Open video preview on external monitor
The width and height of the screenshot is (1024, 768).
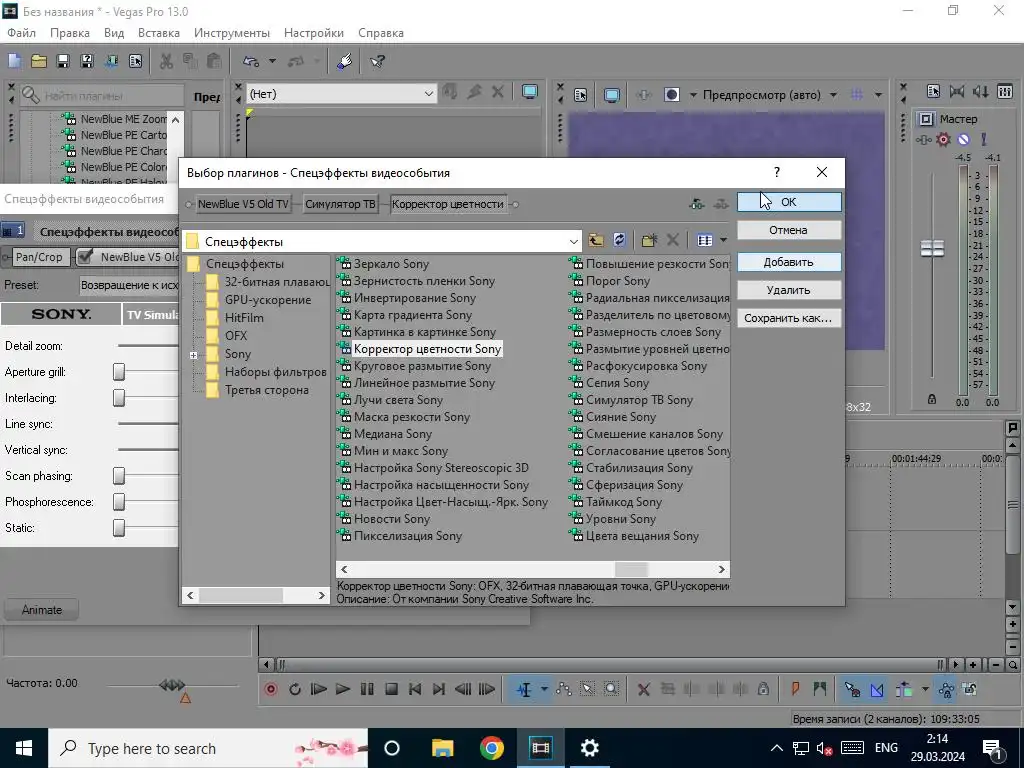pyautogui.click(x=611, y=95)
